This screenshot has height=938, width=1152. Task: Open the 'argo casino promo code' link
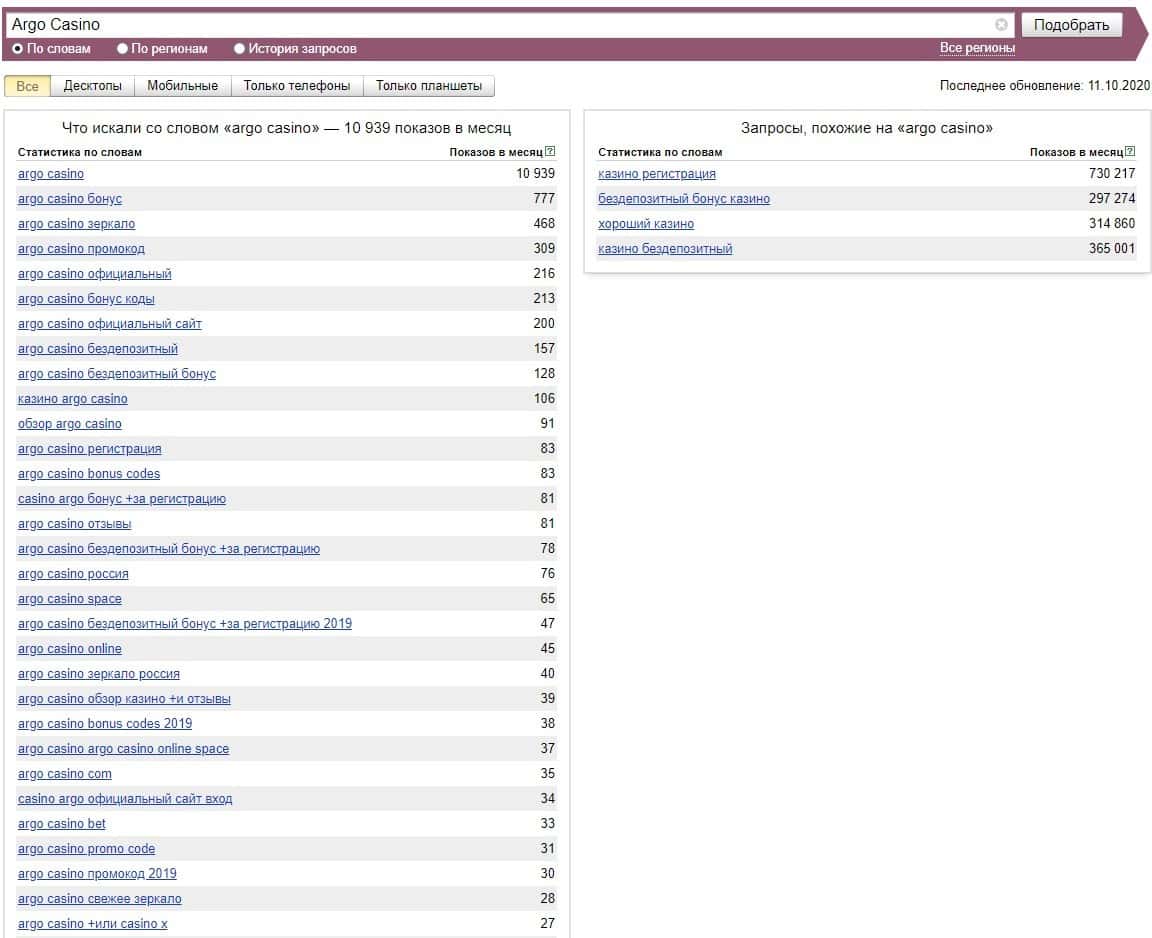coord(86,849)
